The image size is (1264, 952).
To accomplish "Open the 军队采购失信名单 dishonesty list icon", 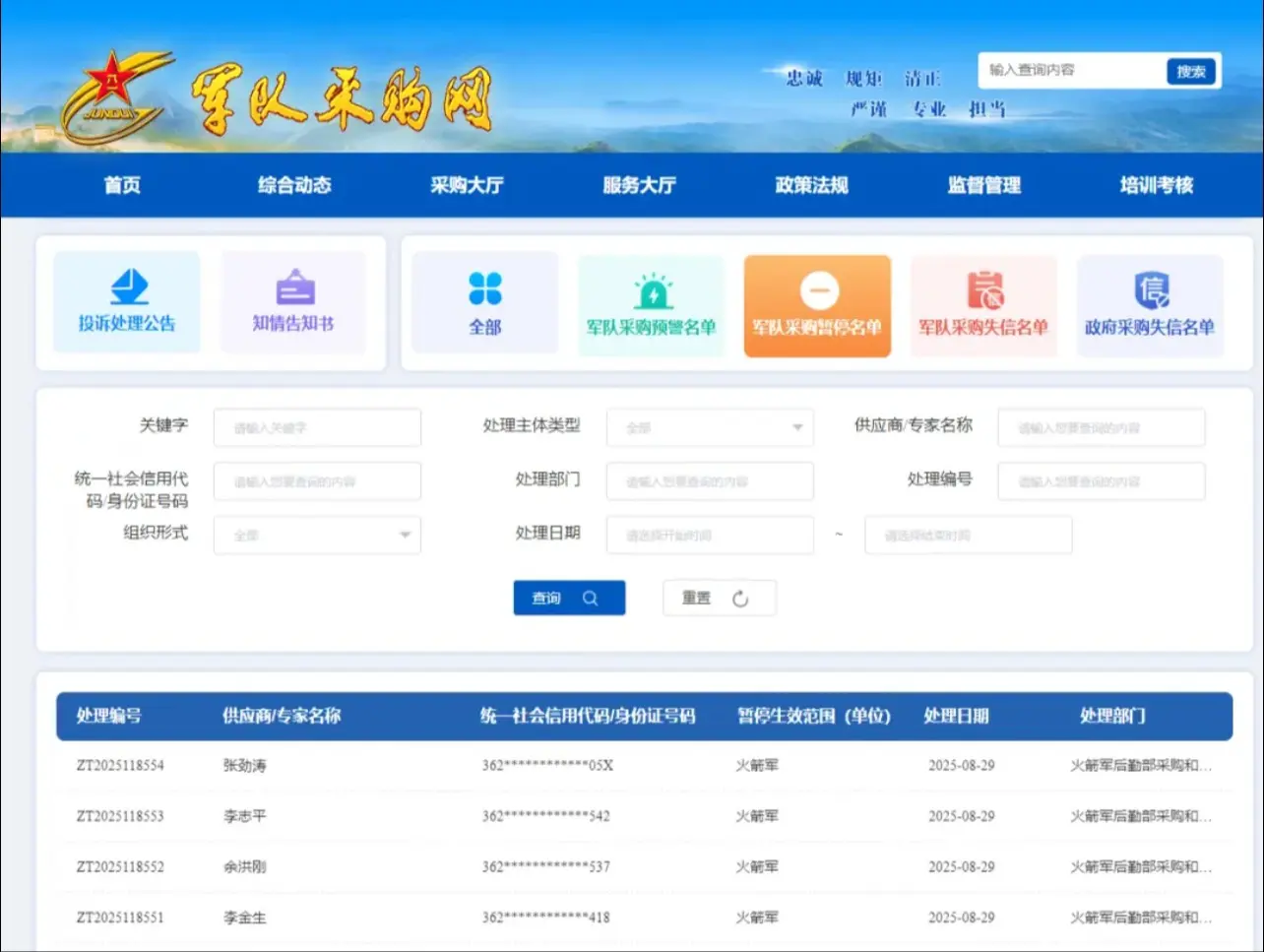I will [983, 302].
